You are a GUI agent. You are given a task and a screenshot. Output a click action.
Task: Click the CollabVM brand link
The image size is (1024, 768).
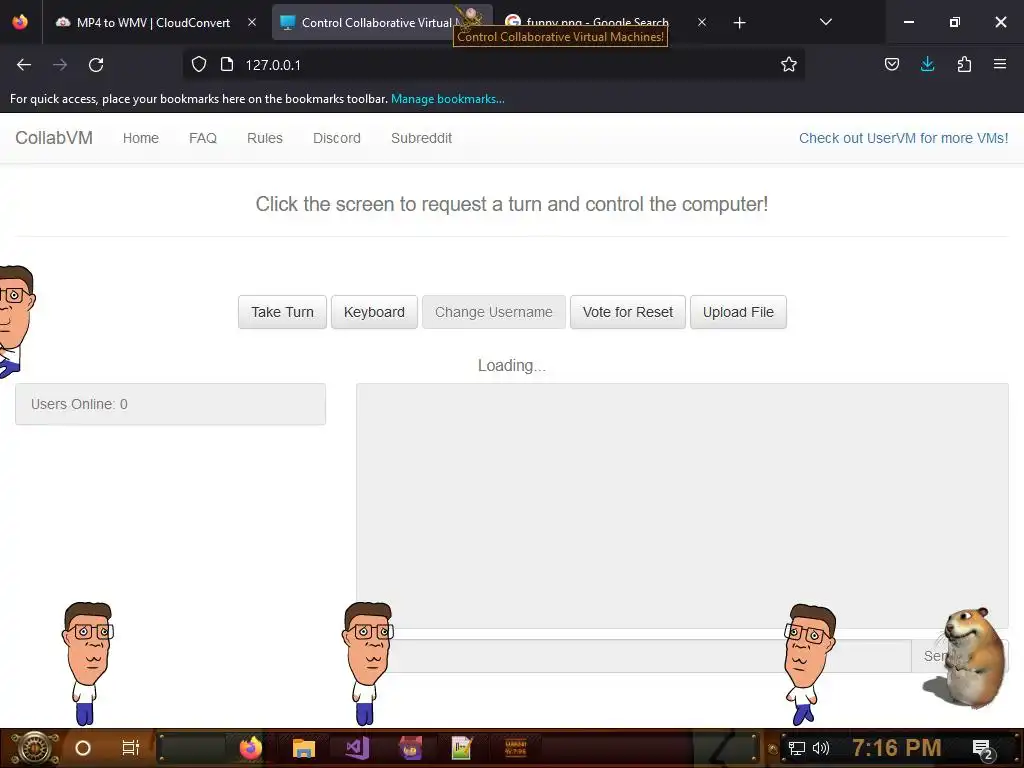[x=54, y=138]
